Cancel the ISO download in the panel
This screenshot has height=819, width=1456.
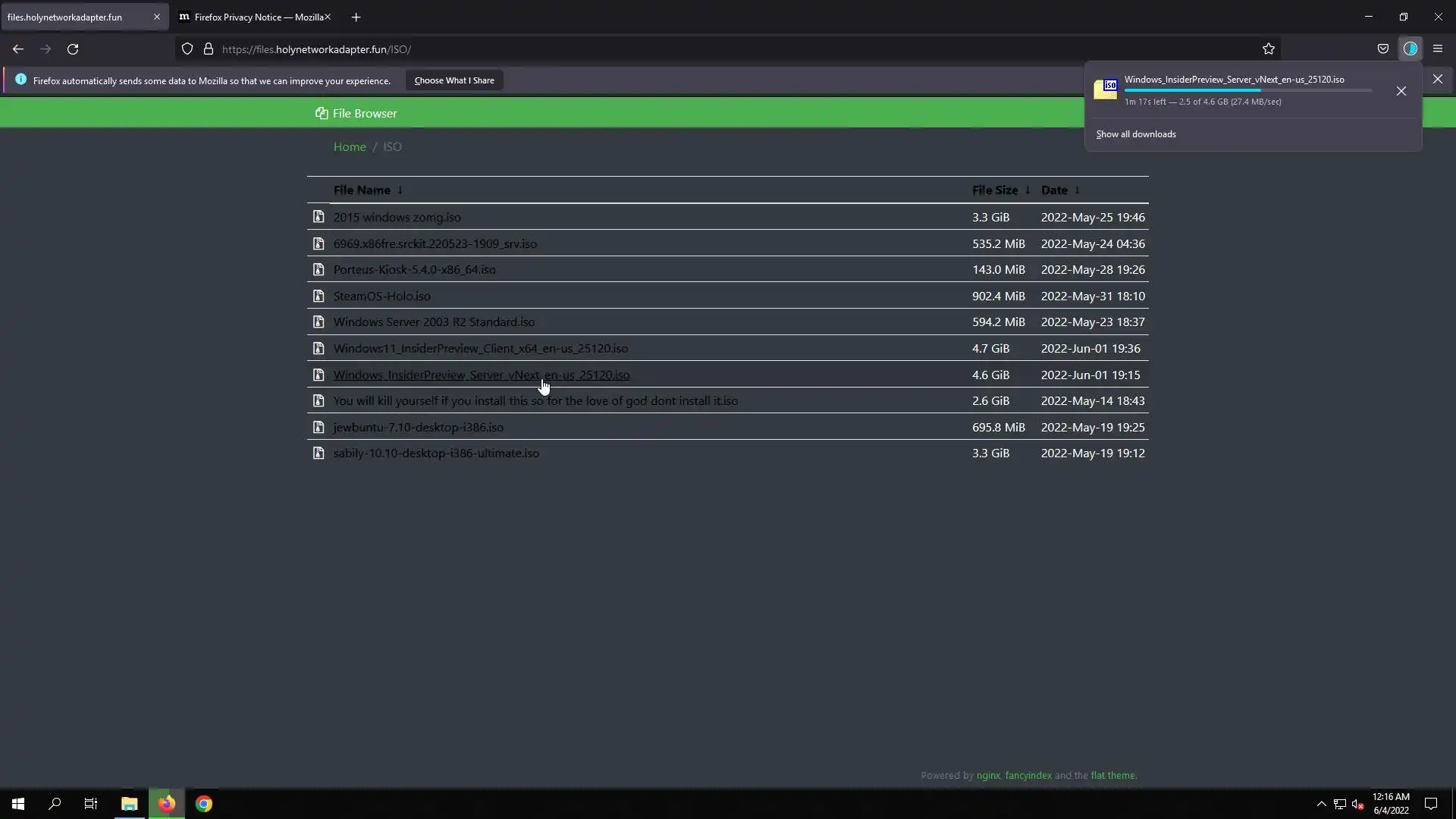click(1401, 91)
